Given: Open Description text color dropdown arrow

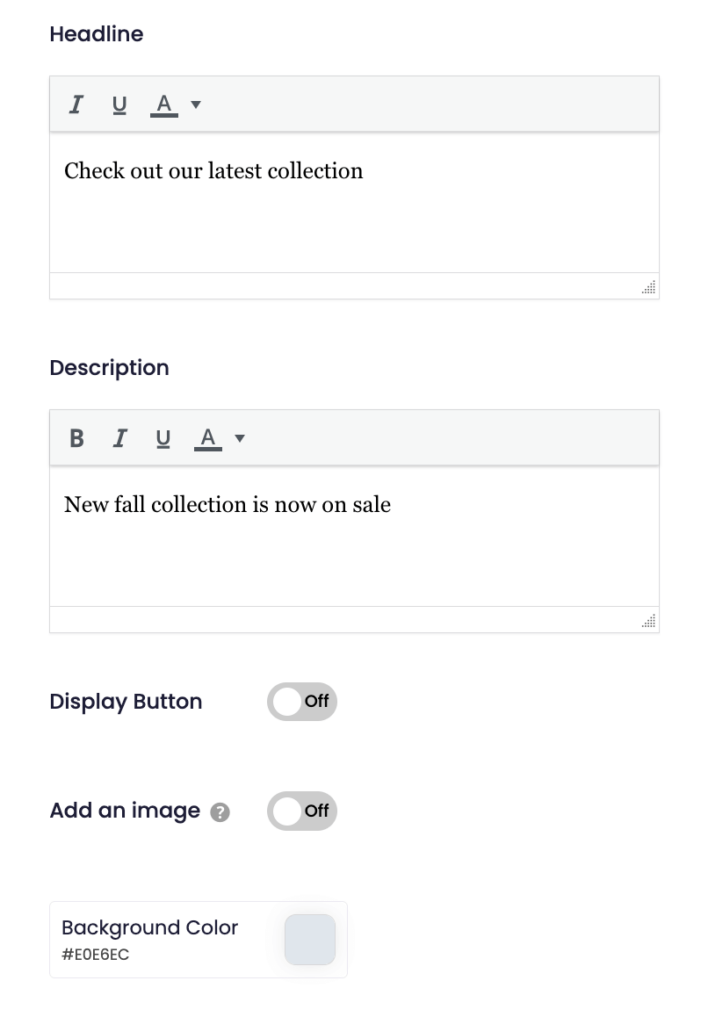Looking at the screenshot, I should tap(239, 438).
